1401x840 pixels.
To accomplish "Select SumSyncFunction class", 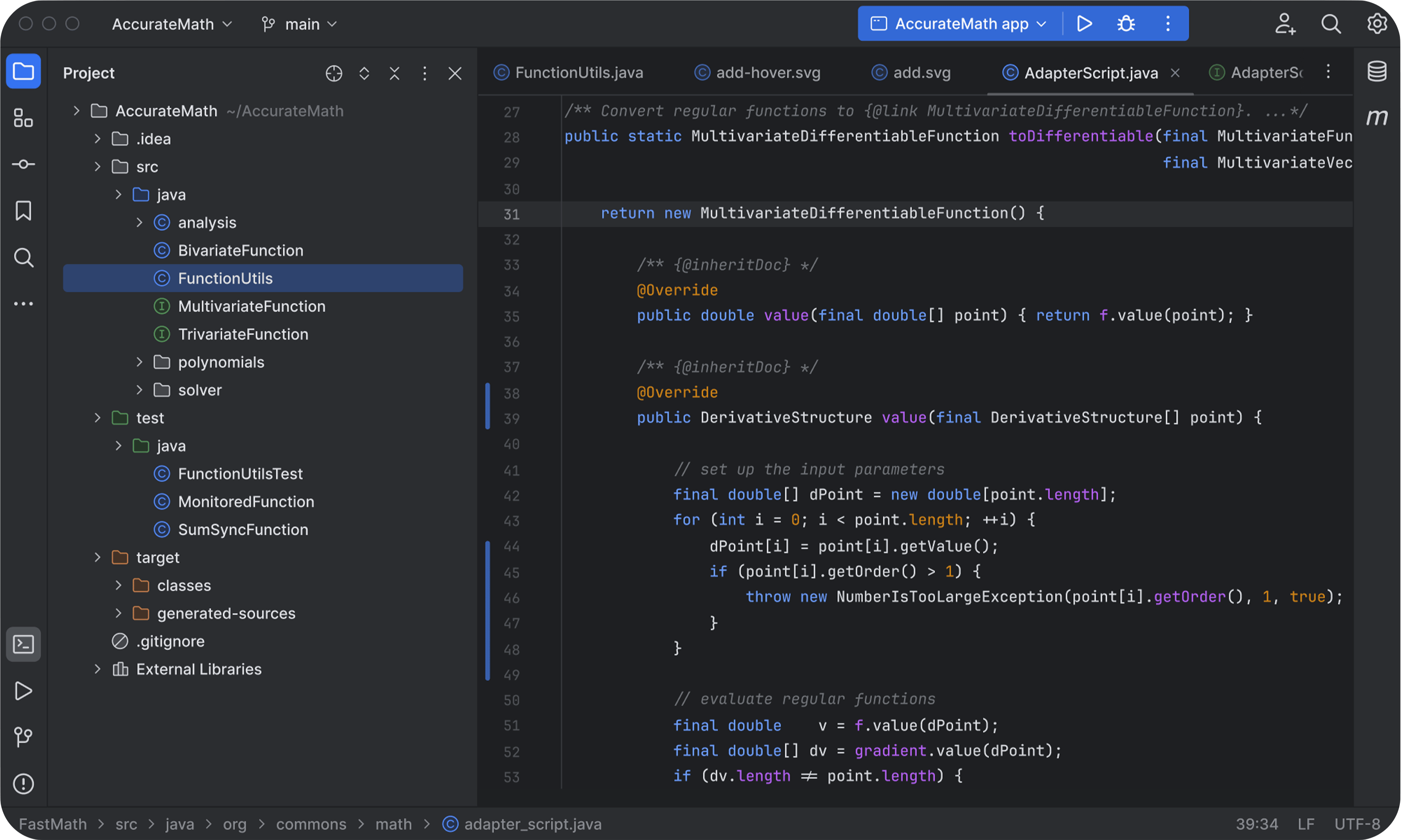I will point(263,529).
